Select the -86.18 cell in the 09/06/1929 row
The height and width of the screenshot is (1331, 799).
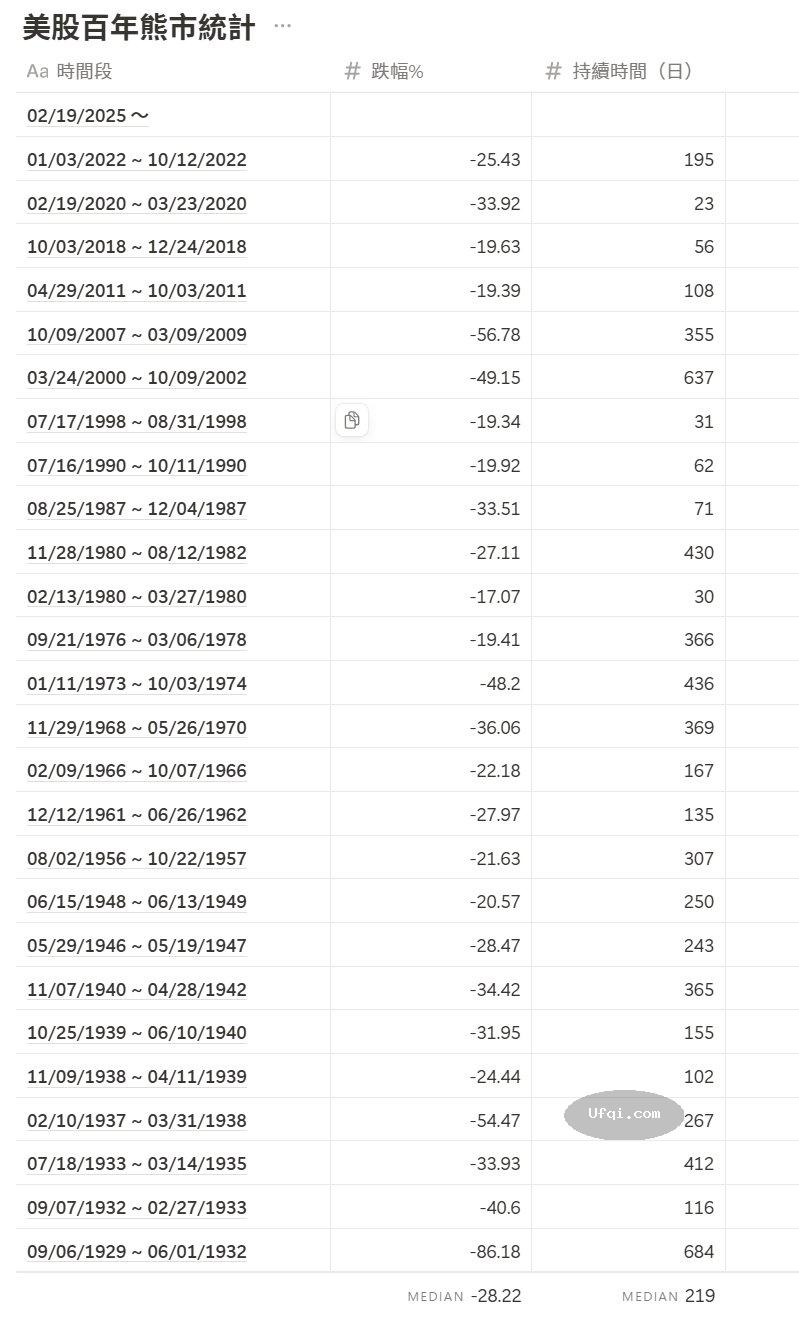[431, 1251]
